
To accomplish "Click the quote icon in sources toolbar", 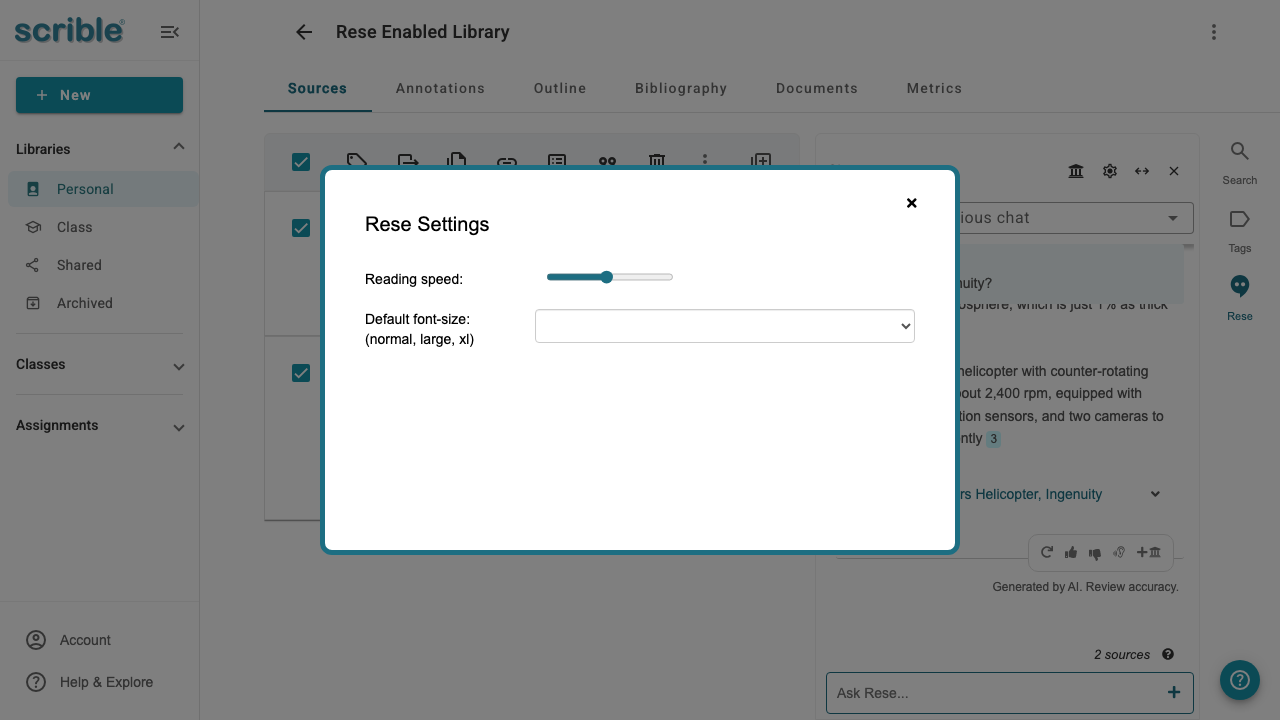I will click(x=606, y=163).
